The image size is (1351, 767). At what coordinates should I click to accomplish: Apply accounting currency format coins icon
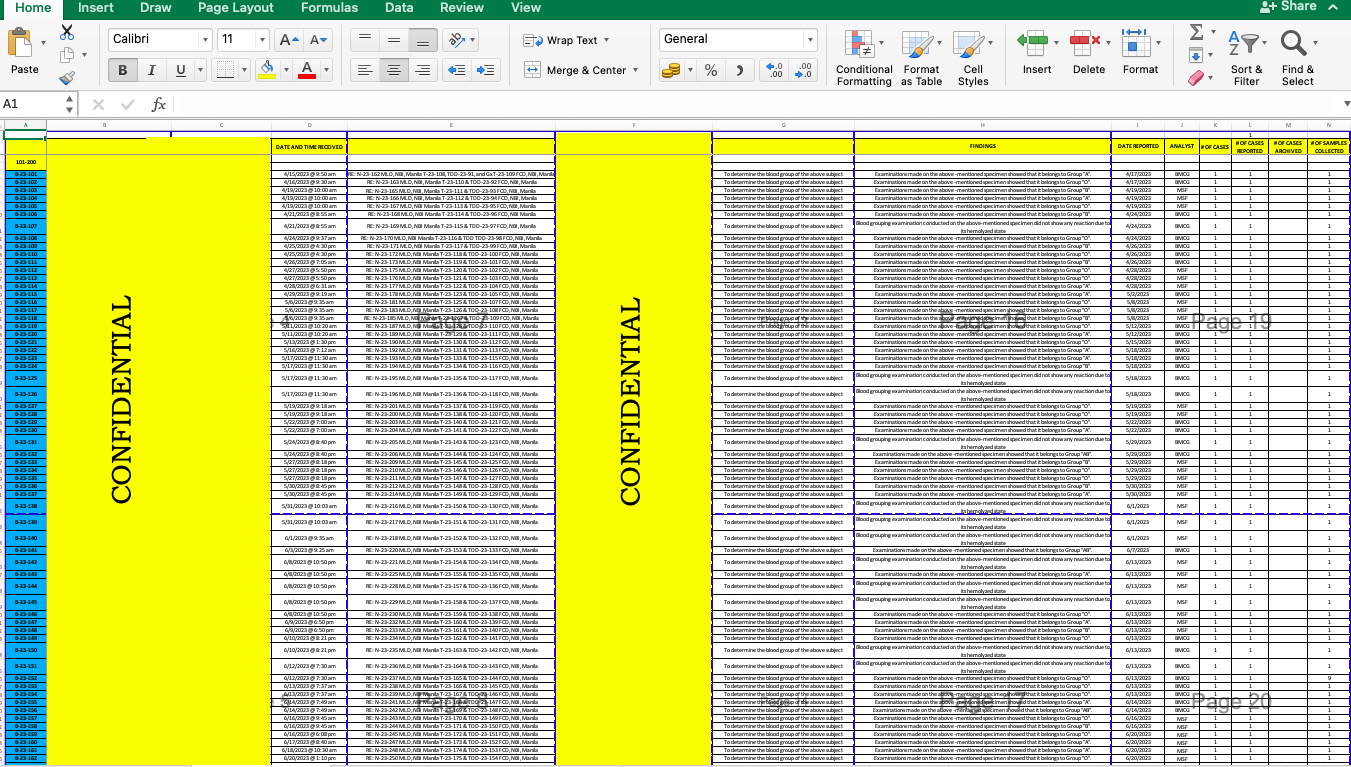click(671, 70)
